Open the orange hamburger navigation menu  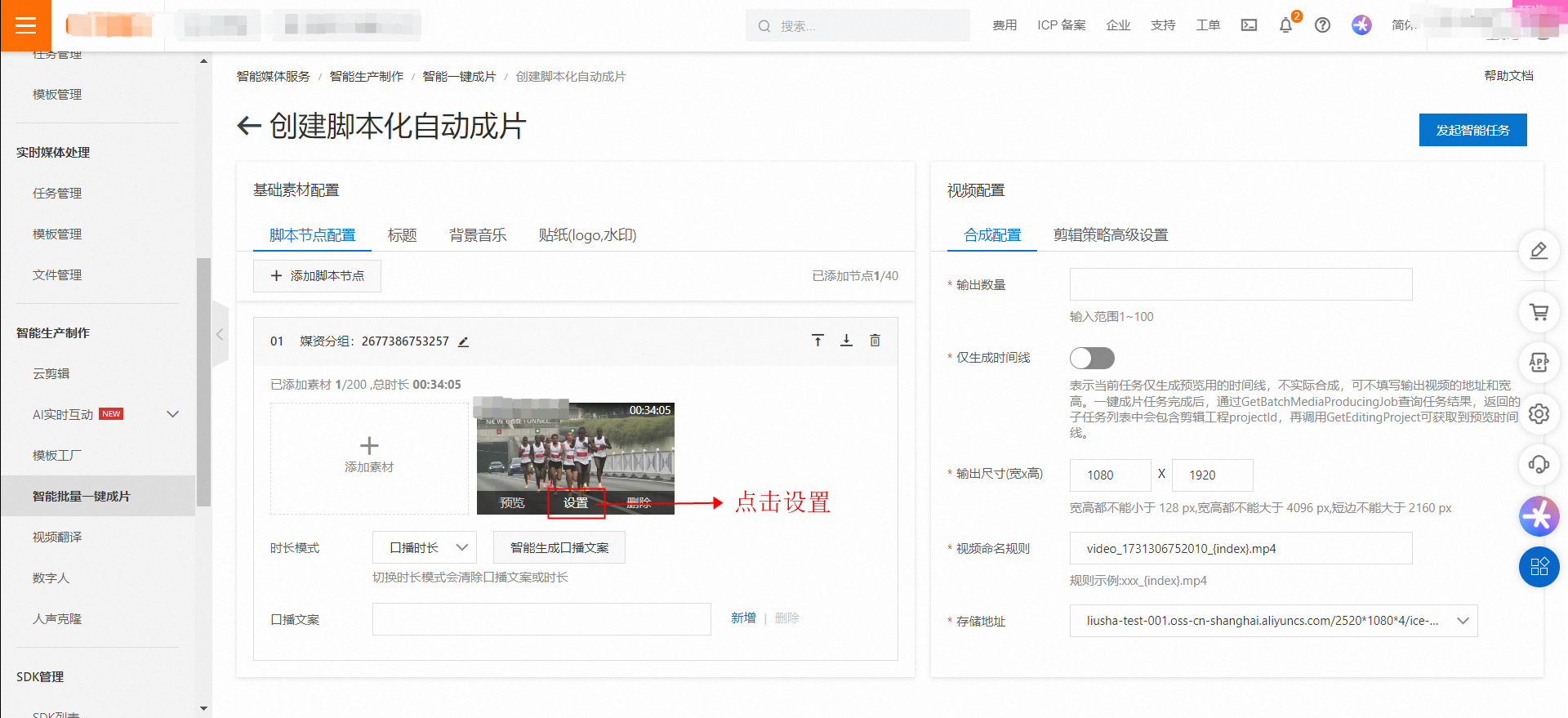[25, 25]
